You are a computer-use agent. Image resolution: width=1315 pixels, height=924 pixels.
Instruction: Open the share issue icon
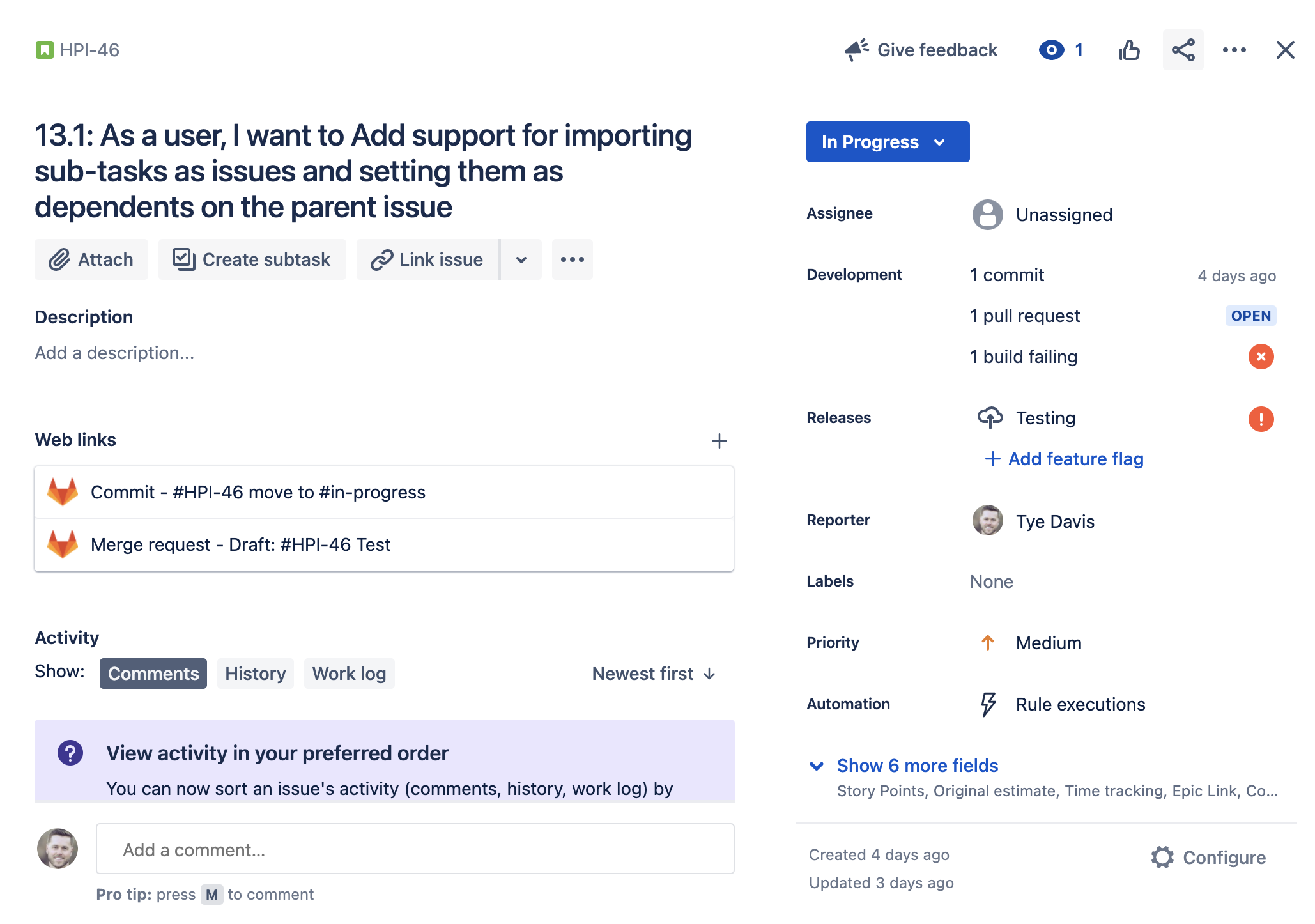coord(1183,49)
